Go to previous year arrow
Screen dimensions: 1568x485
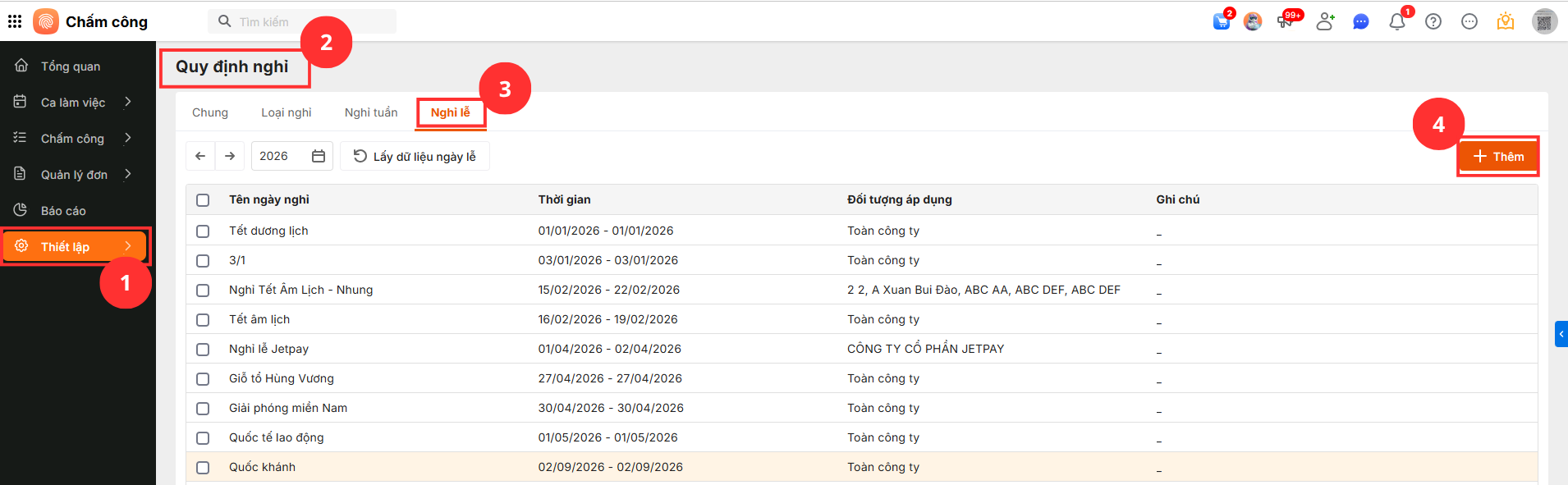click(200, 156)
